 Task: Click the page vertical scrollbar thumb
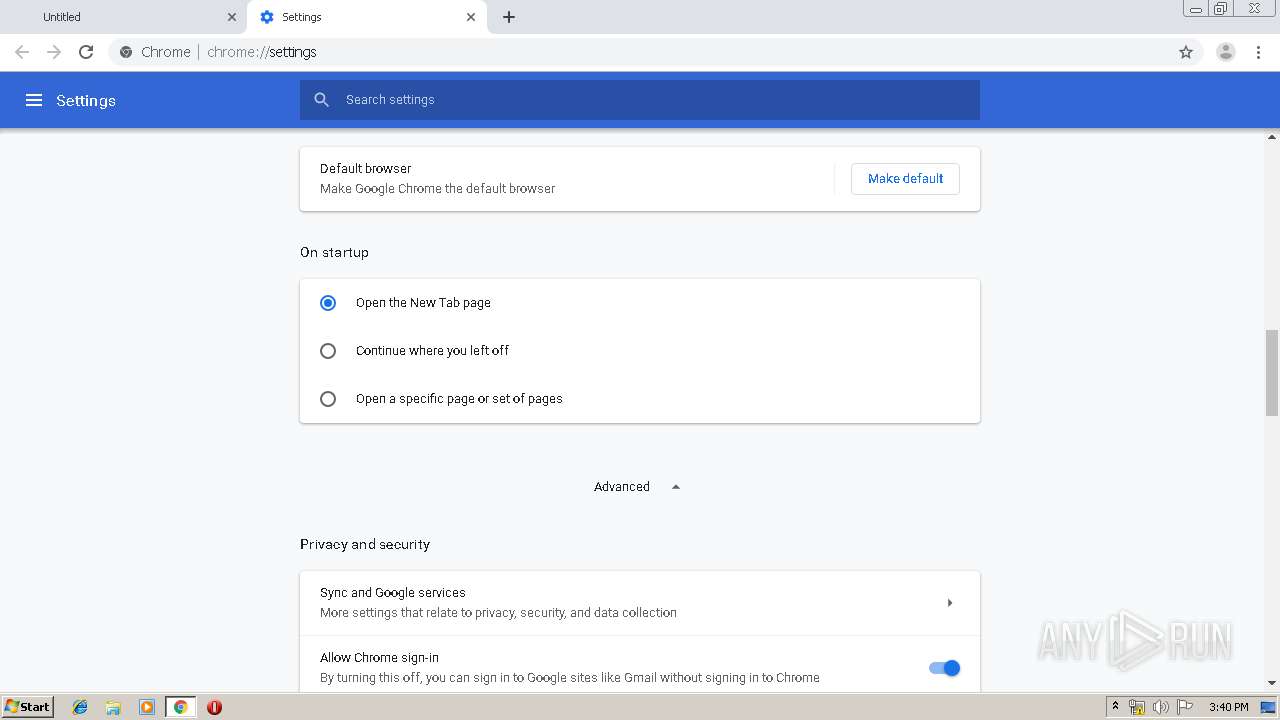1272,372
